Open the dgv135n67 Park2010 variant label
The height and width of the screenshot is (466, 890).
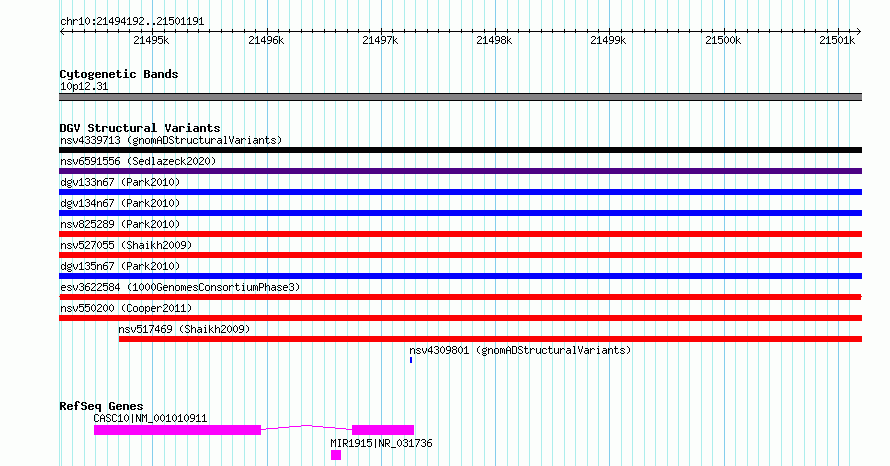click(120, 266)
